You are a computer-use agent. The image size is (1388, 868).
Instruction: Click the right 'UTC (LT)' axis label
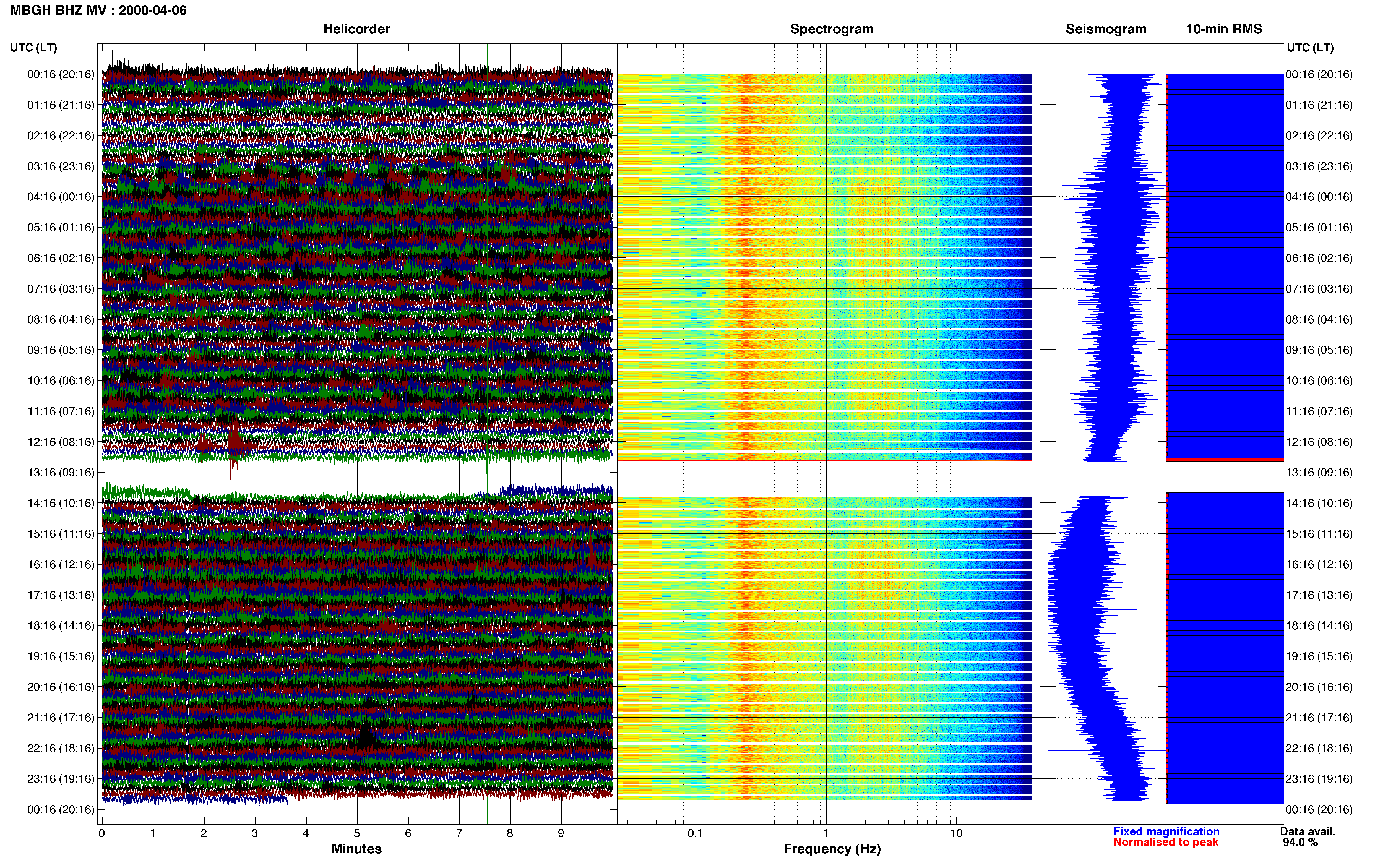[x=1311, y=48]
